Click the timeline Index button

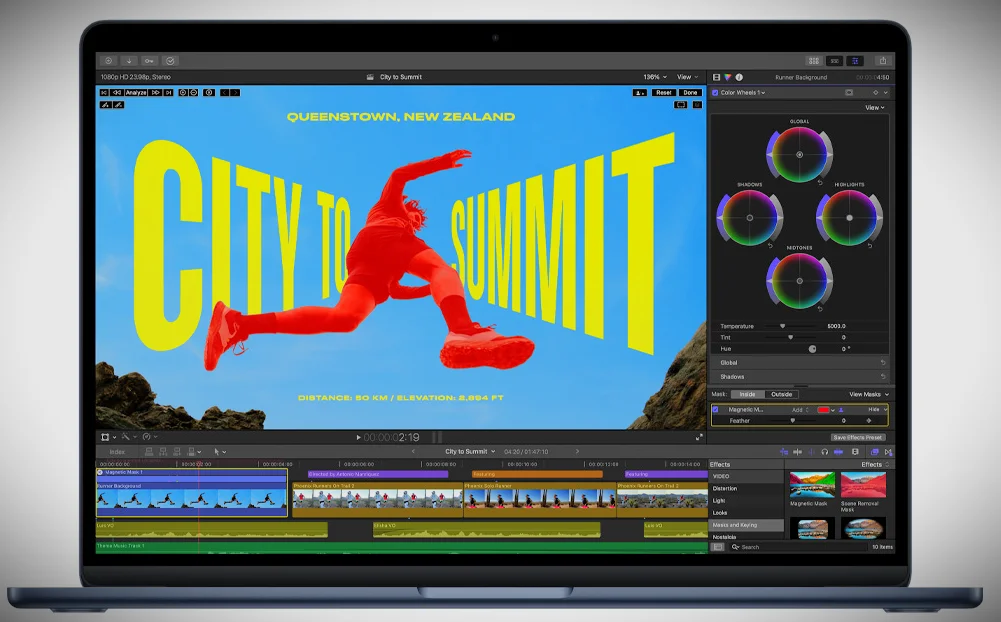[x=117, y=451]
